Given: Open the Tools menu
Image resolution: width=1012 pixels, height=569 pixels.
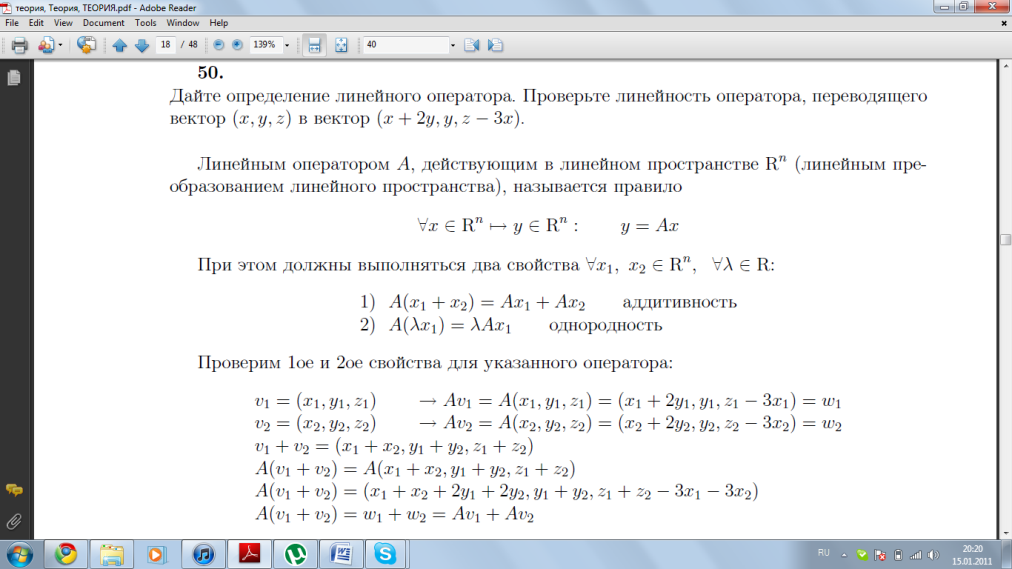Looking at the screenshot, I should click(145, 23).
